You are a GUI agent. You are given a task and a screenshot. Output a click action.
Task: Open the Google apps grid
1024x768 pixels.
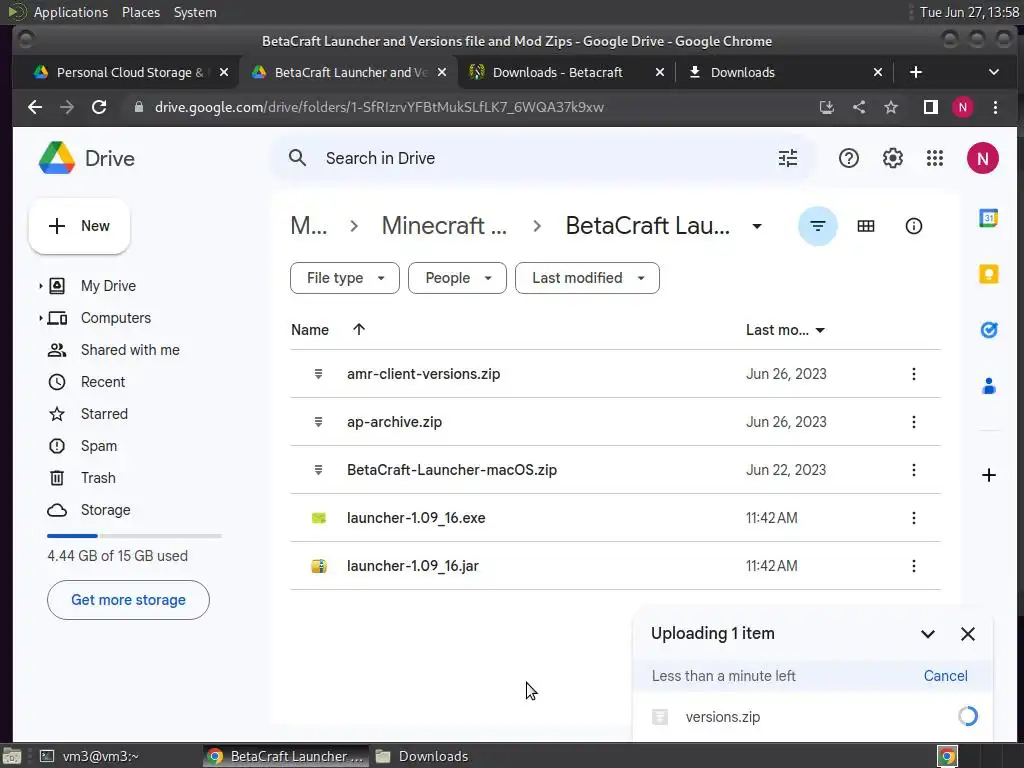pyautogui.click(x=935, y=158)
